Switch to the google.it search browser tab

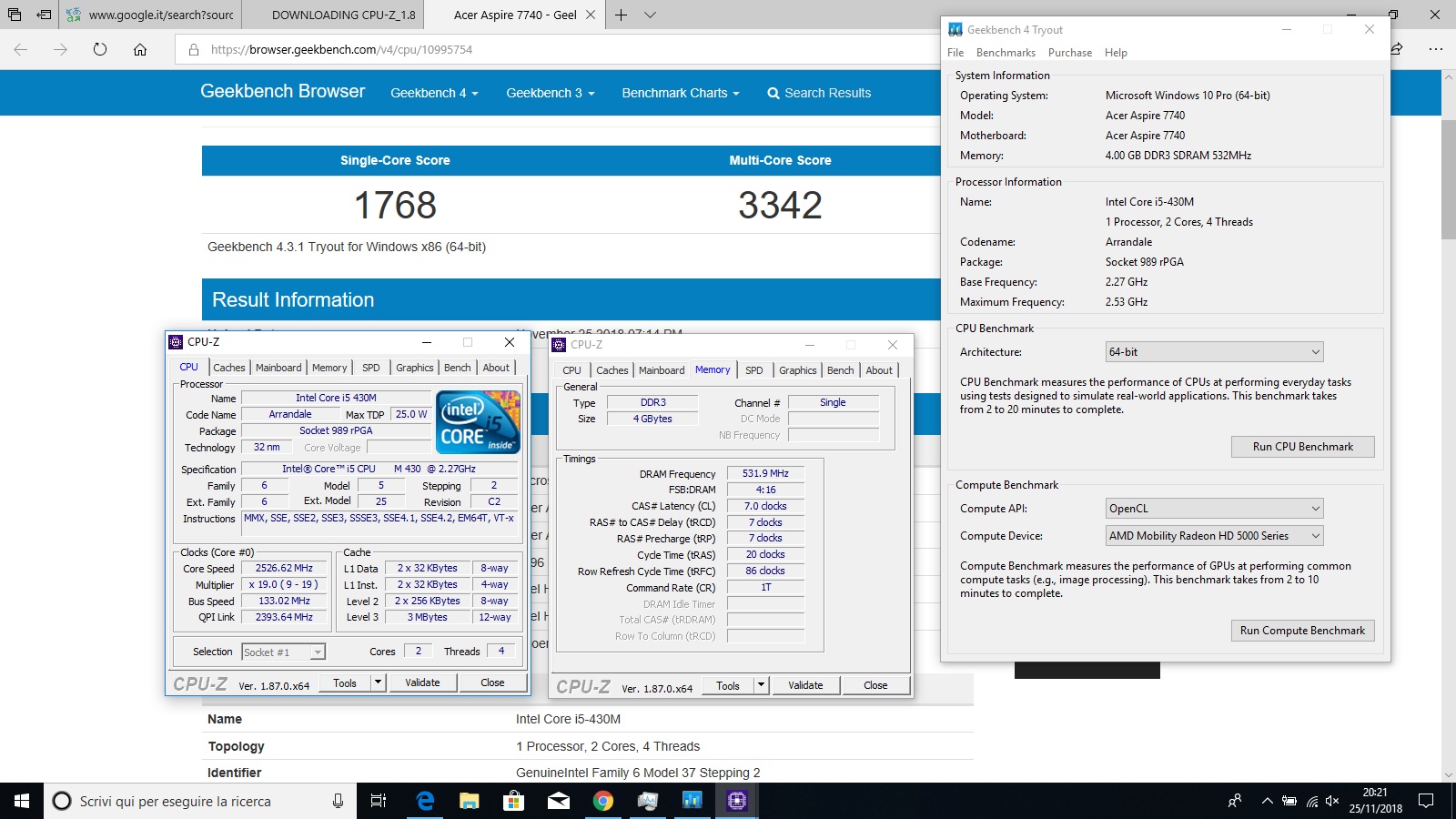[x=149, y=15]
